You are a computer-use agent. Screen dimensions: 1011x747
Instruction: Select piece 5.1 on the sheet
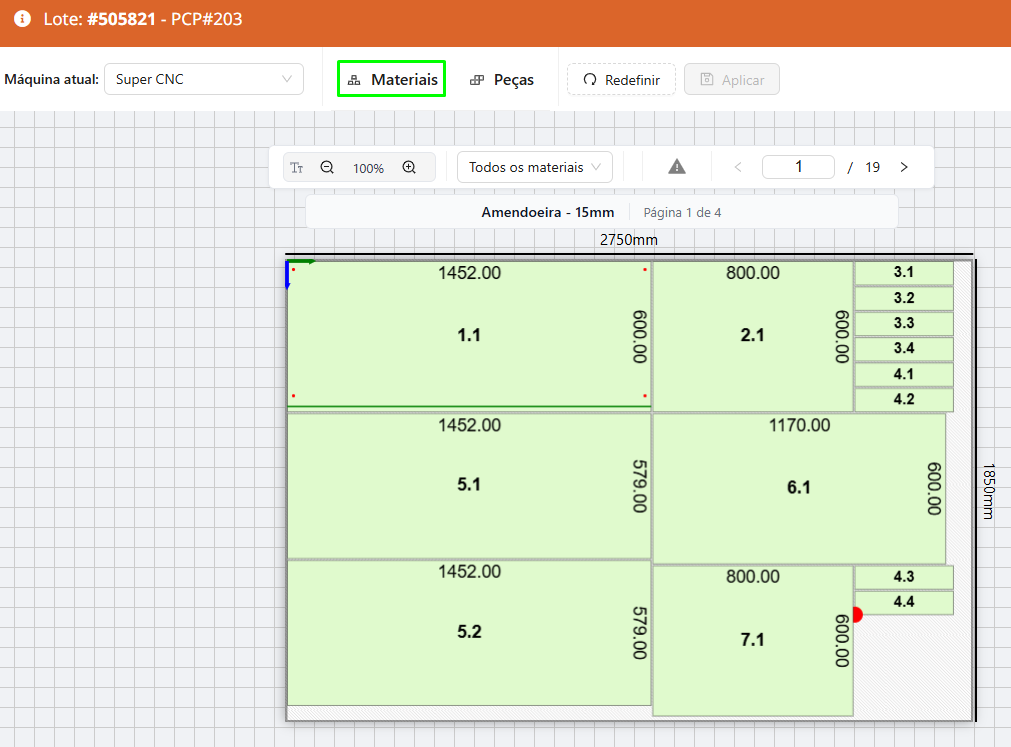[469, 485]
